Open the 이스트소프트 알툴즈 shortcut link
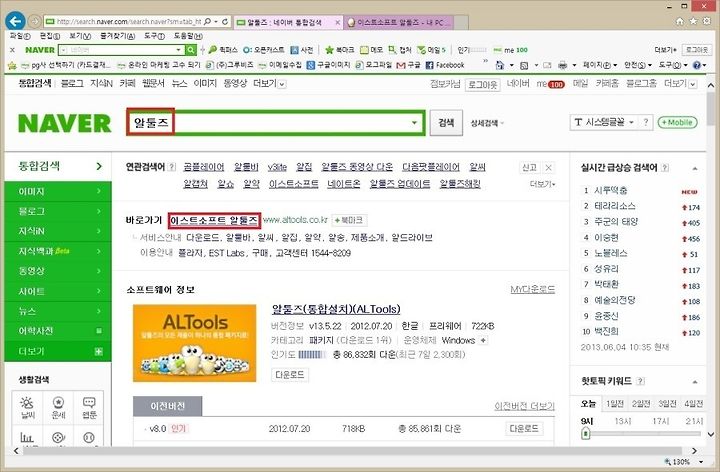Image resolution: width=720 pixels, height=472 pixels. 214,220
